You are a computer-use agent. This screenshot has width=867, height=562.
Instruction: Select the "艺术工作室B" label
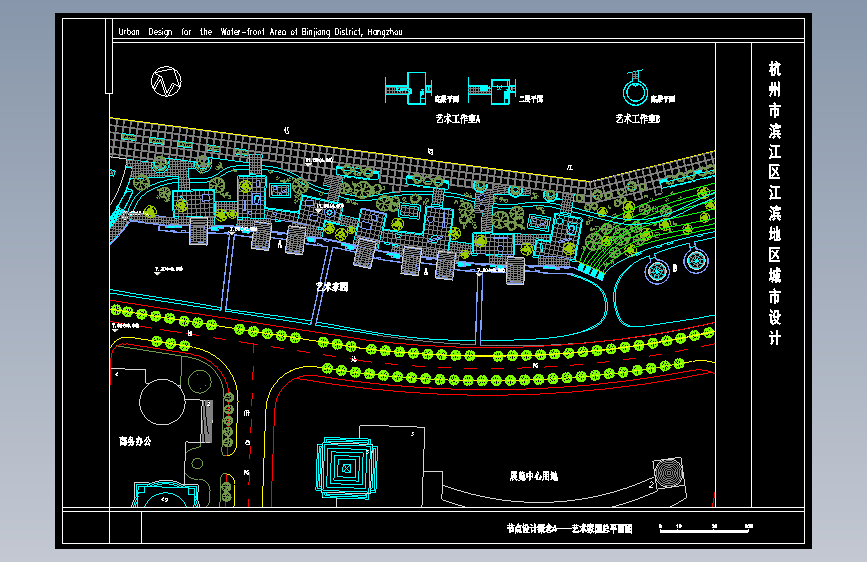[x=638, y=119]
